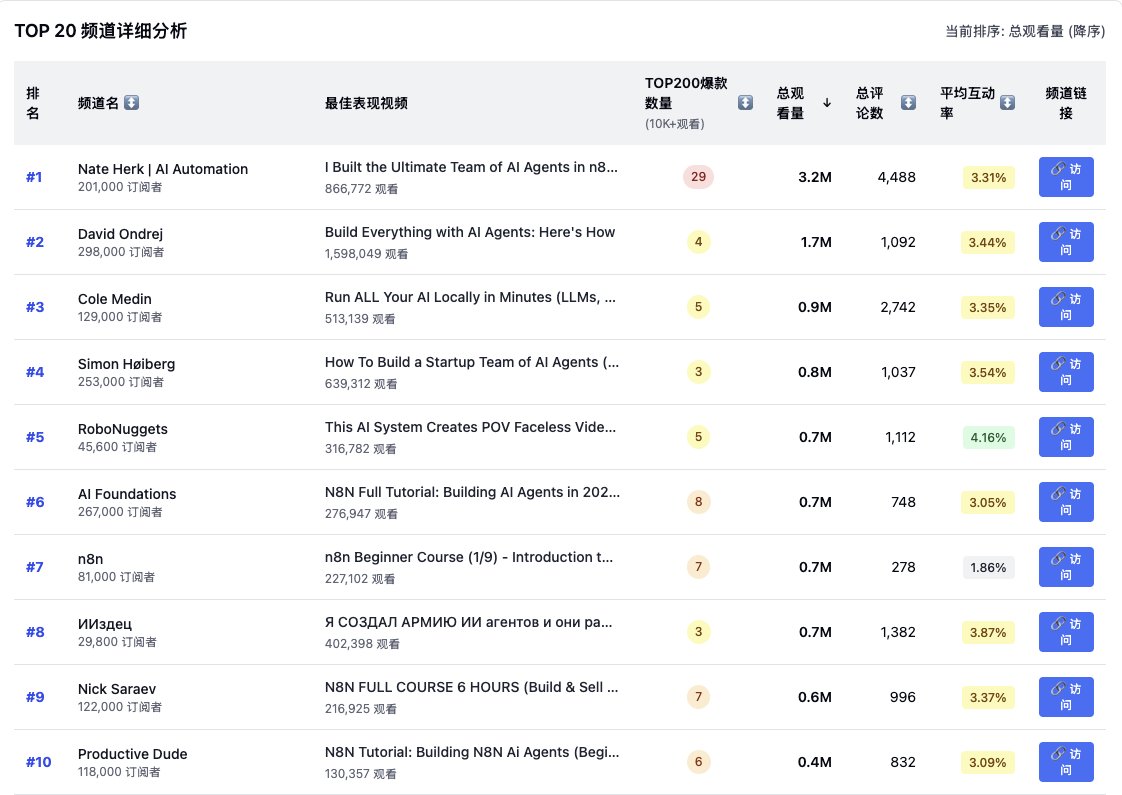Visit Nate Herk channel link button
The image size is (1122, 795).
pyautogui.click(x=1065, y=177)
